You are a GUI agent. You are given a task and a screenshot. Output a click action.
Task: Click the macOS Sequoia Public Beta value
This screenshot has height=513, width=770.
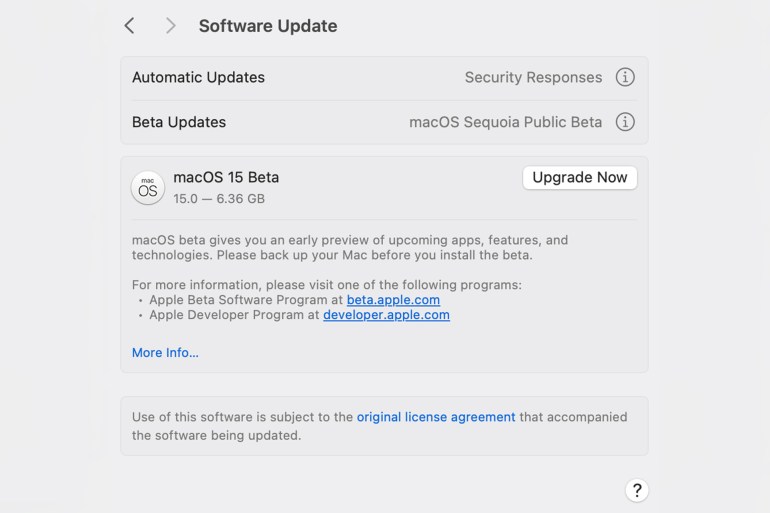(x=505, y=122)
